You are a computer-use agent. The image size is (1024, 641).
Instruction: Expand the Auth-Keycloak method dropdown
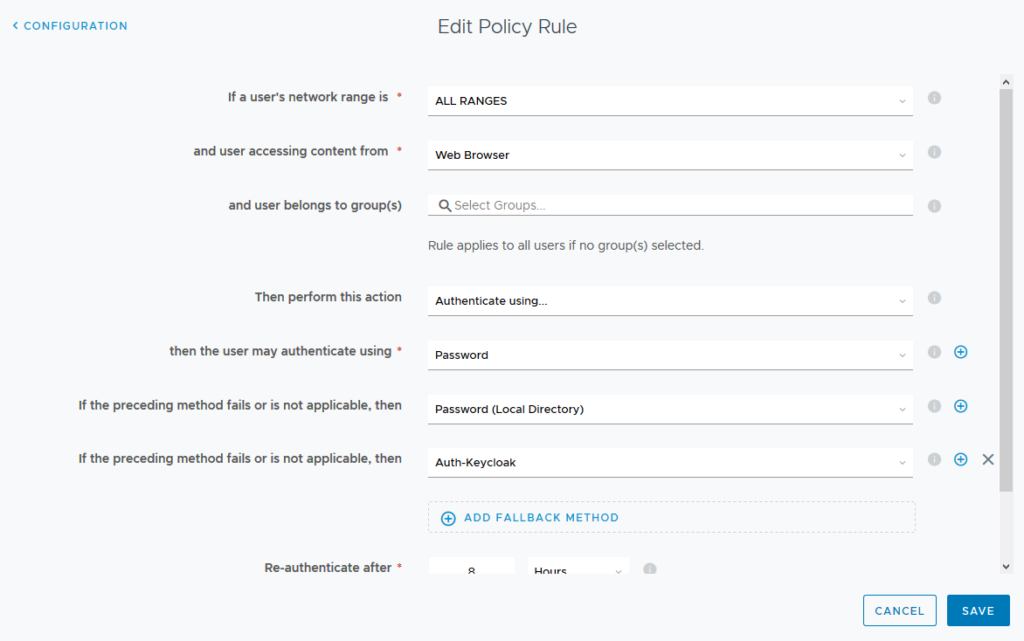click(x=670, y=463)
